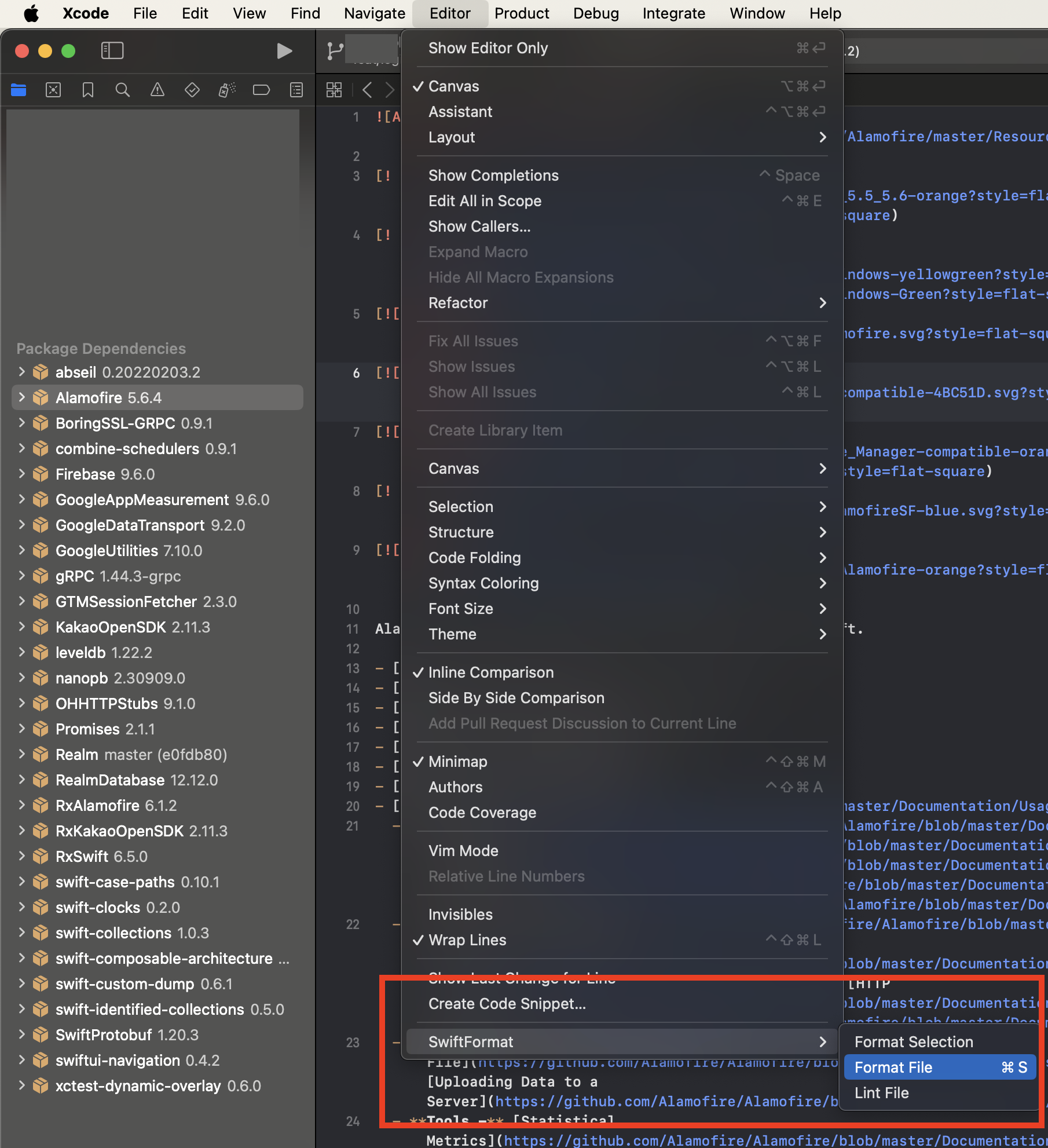Image resolution: width=1048 pixels, height=1148 pixels.
Task: Open the Debug menu
Action: 596,13
